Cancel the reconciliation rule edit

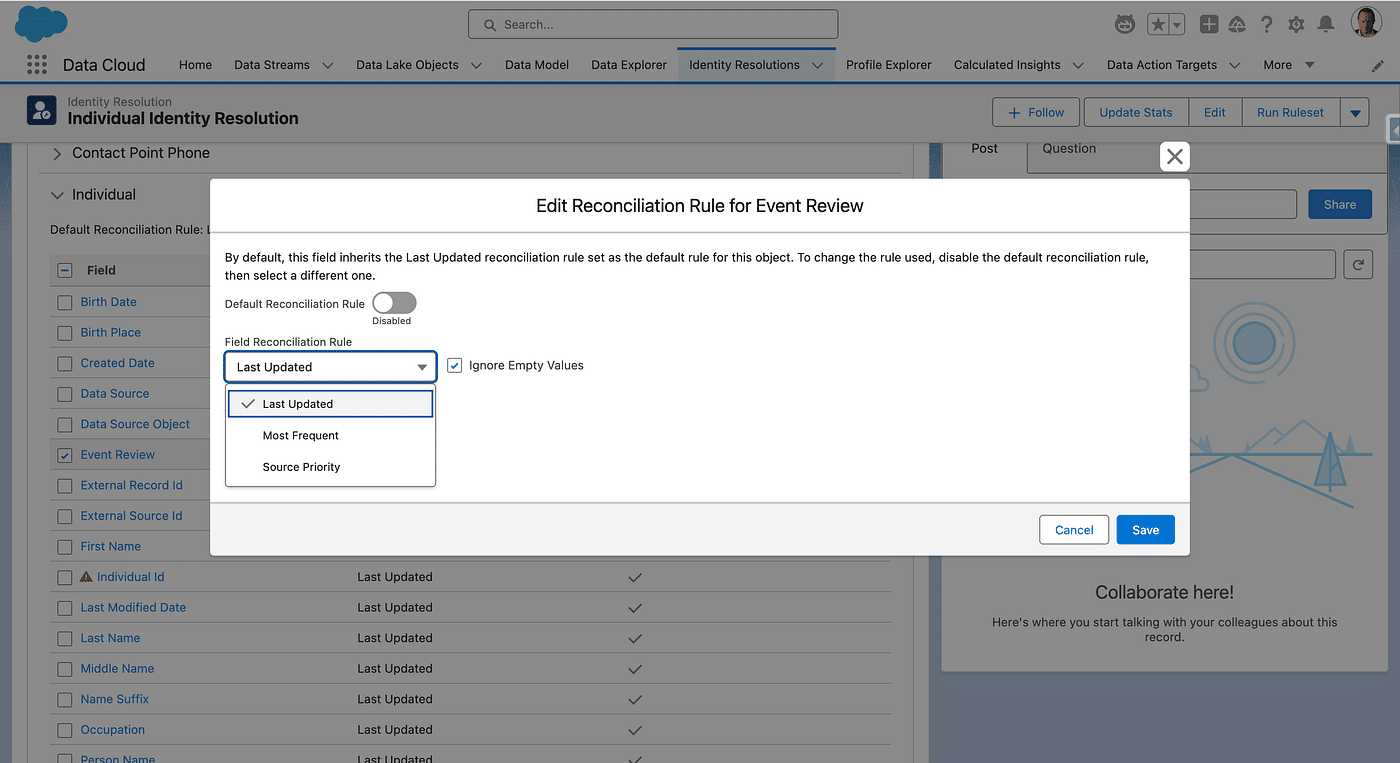click(x=1074, y=530)
